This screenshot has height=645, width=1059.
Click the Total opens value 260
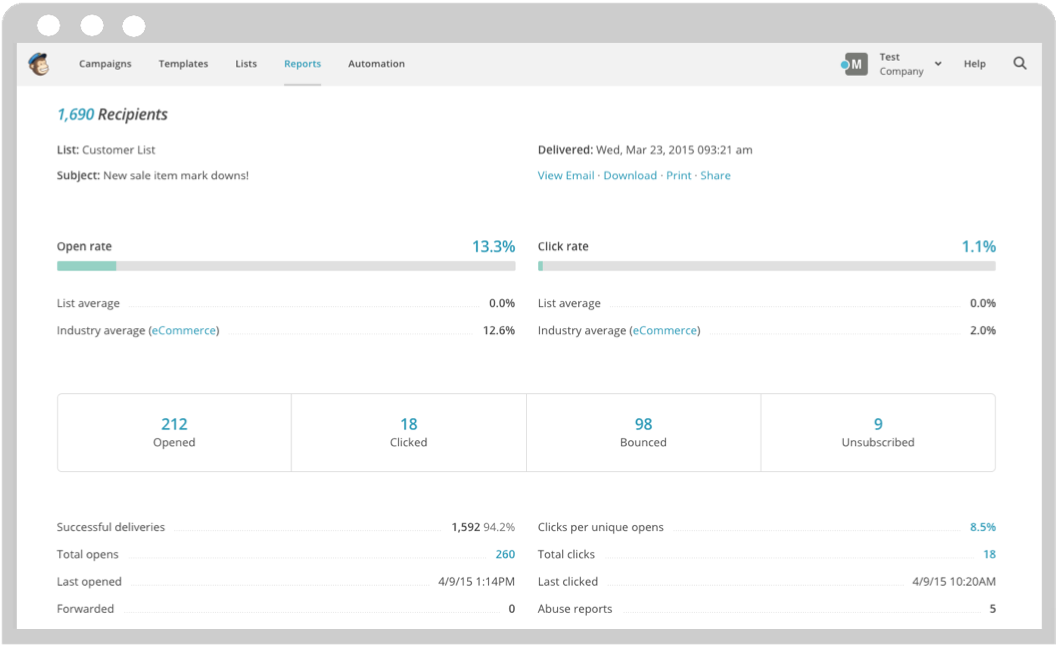[x=505, y=554]
